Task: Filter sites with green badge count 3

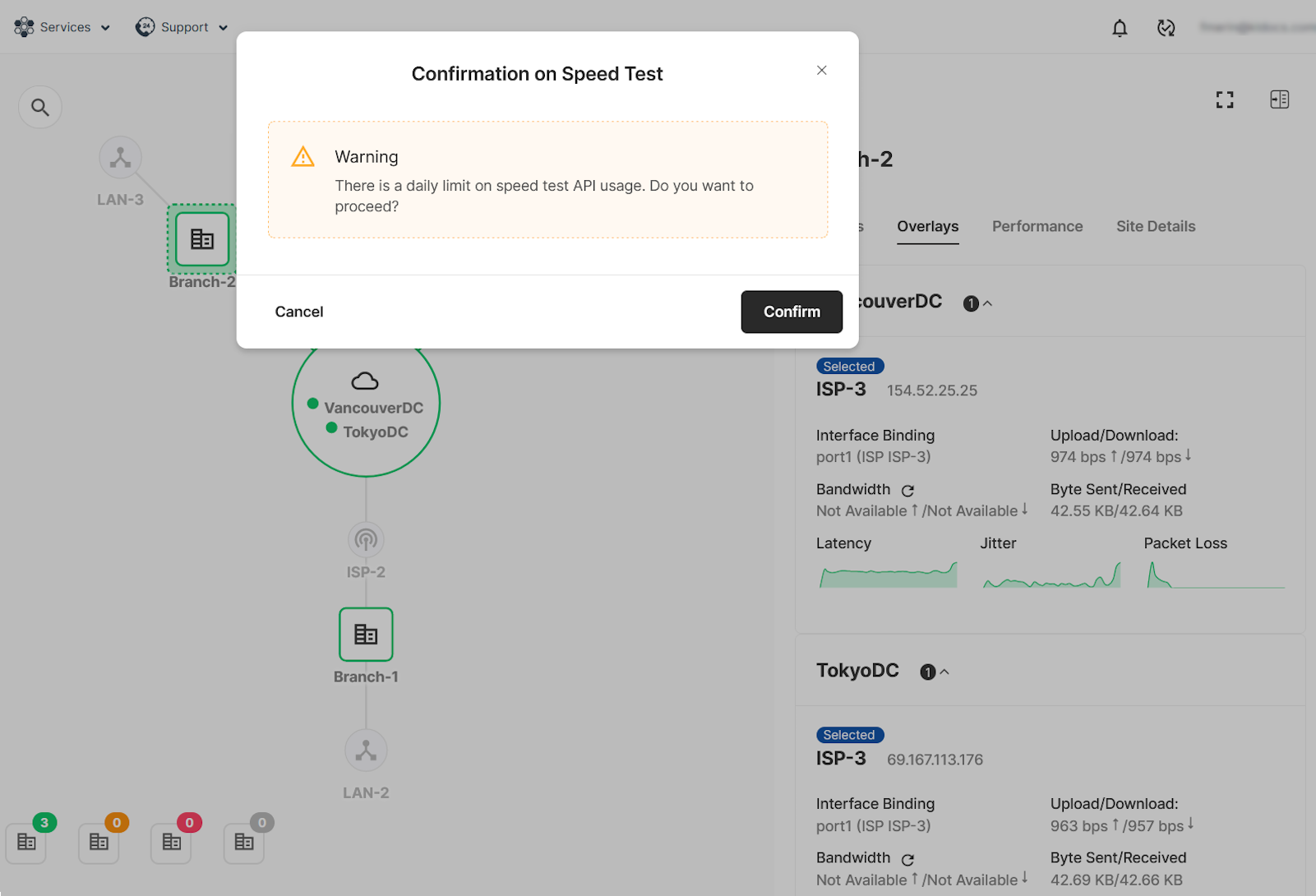Action: tap(26, 842)
